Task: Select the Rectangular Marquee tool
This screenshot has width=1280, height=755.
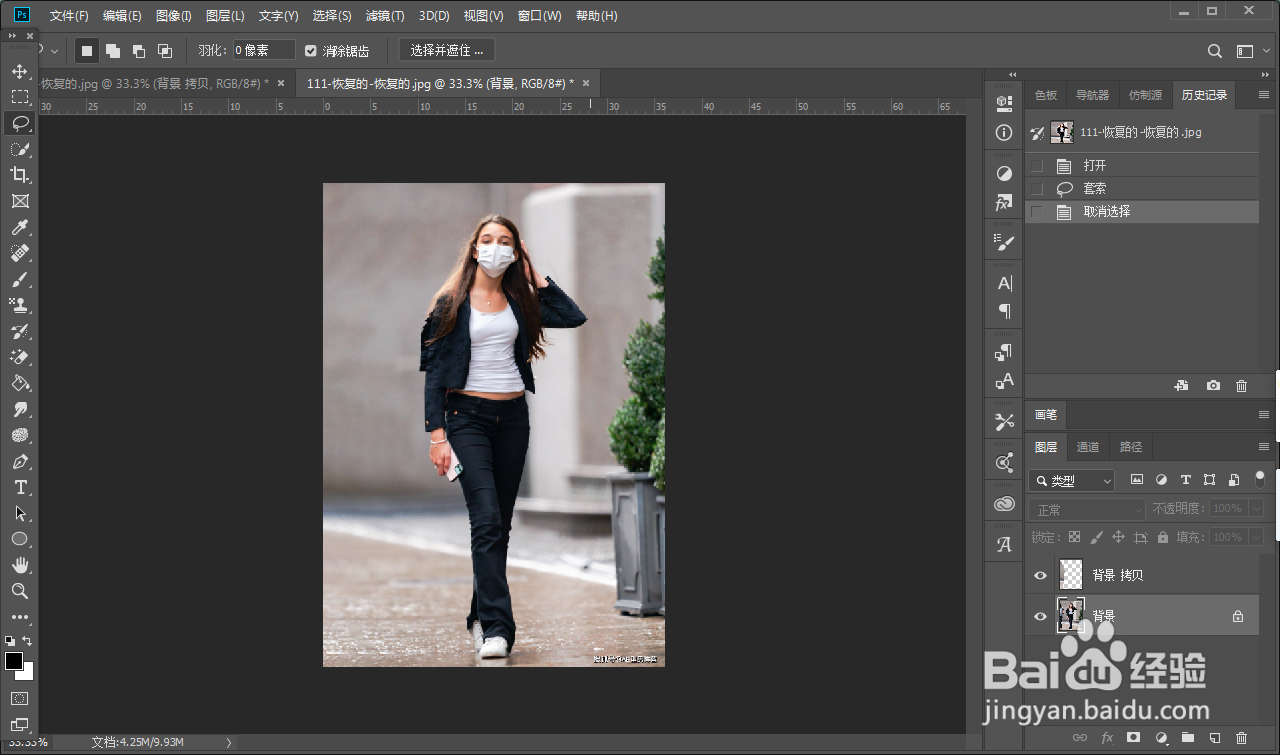Action: point(19,97)
